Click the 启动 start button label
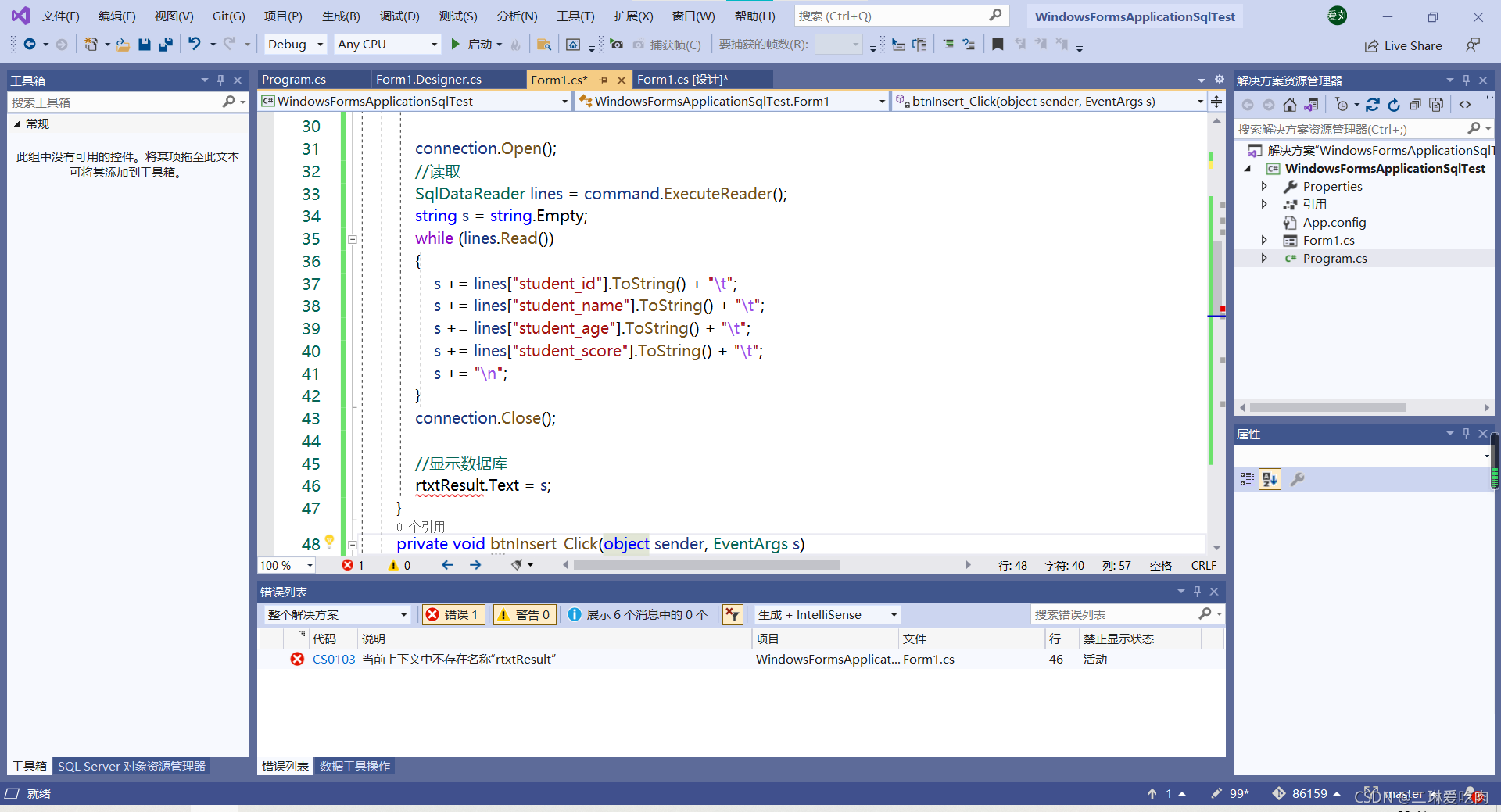Image resolution: width=1501 pixels, height=812 pixels. point(479,45)
